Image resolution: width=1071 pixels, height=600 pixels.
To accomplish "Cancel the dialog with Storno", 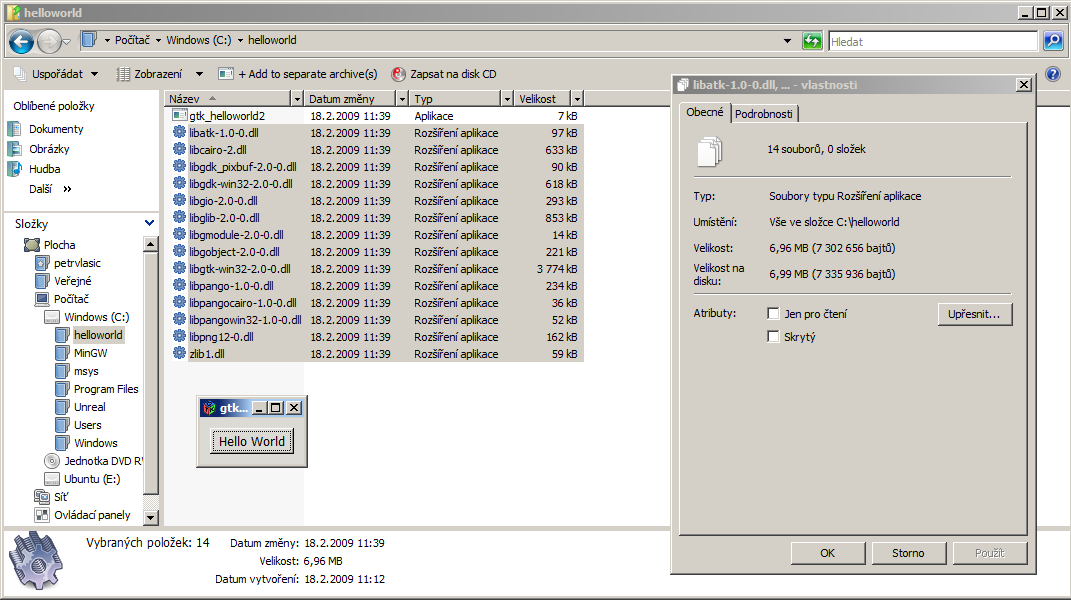I will point(908,553).
